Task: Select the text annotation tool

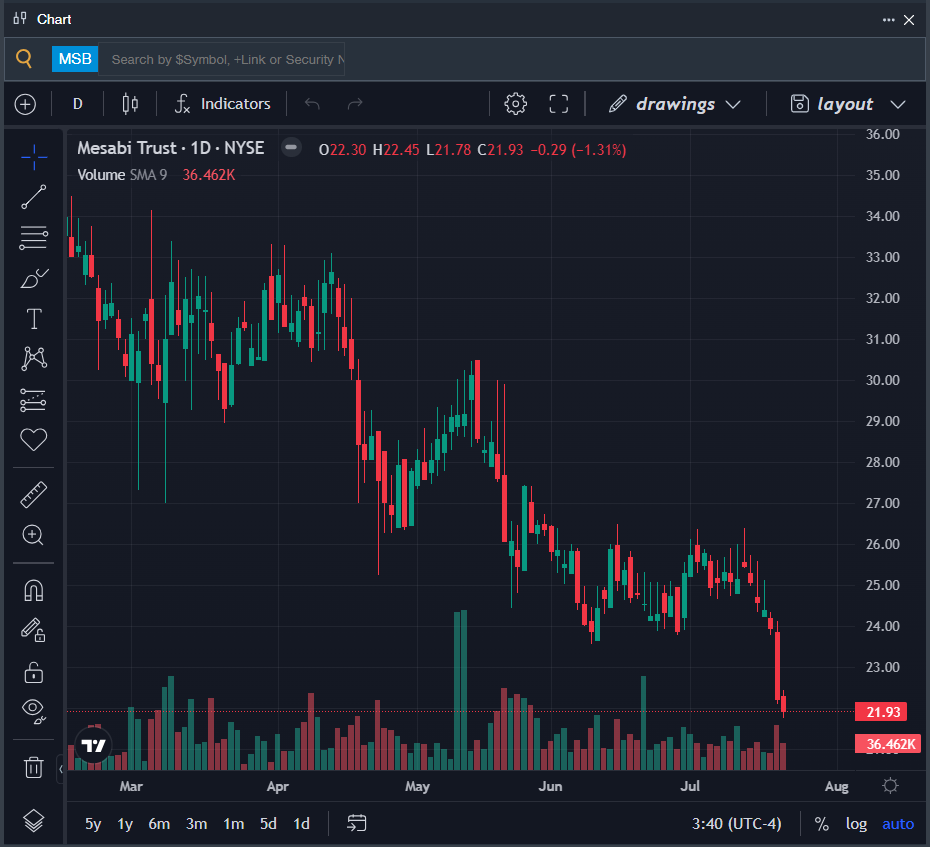Action: point(33,319)
